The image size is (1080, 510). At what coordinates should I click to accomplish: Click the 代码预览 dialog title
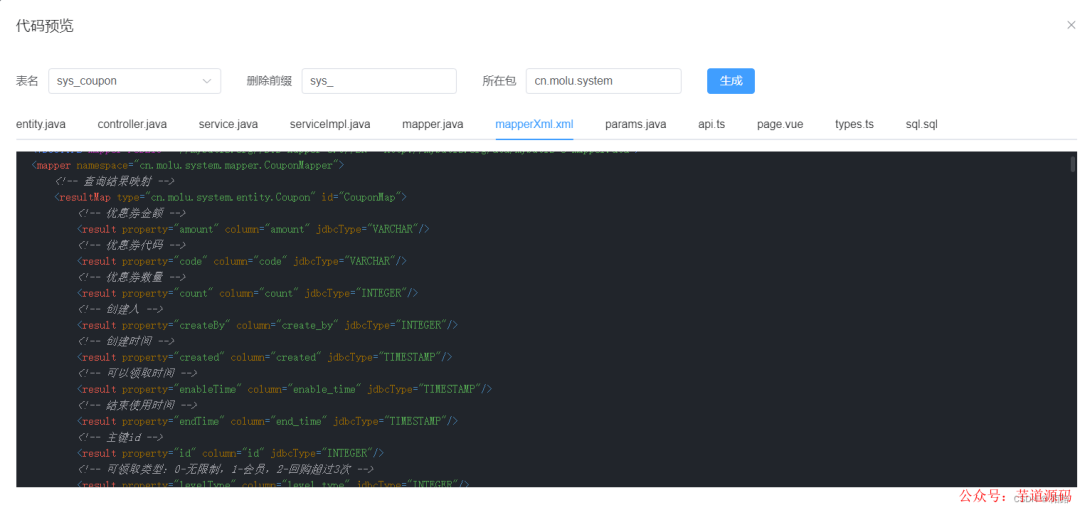[x=45, y=26]
